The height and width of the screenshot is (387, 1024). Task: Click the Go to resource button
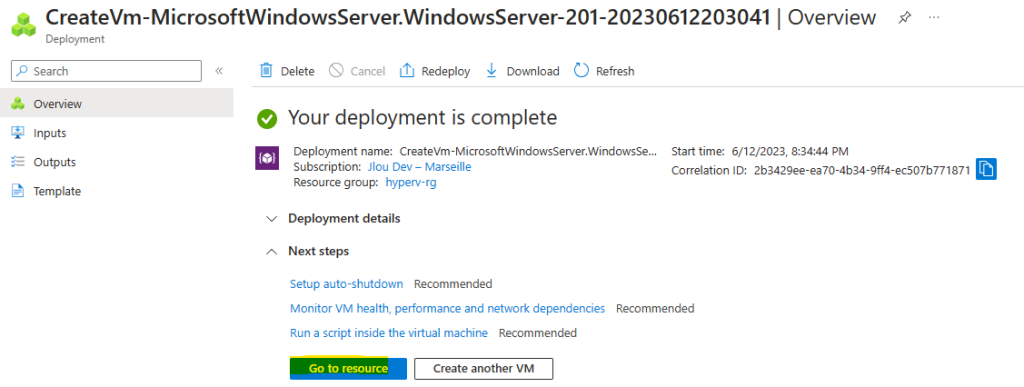point(348,368)
